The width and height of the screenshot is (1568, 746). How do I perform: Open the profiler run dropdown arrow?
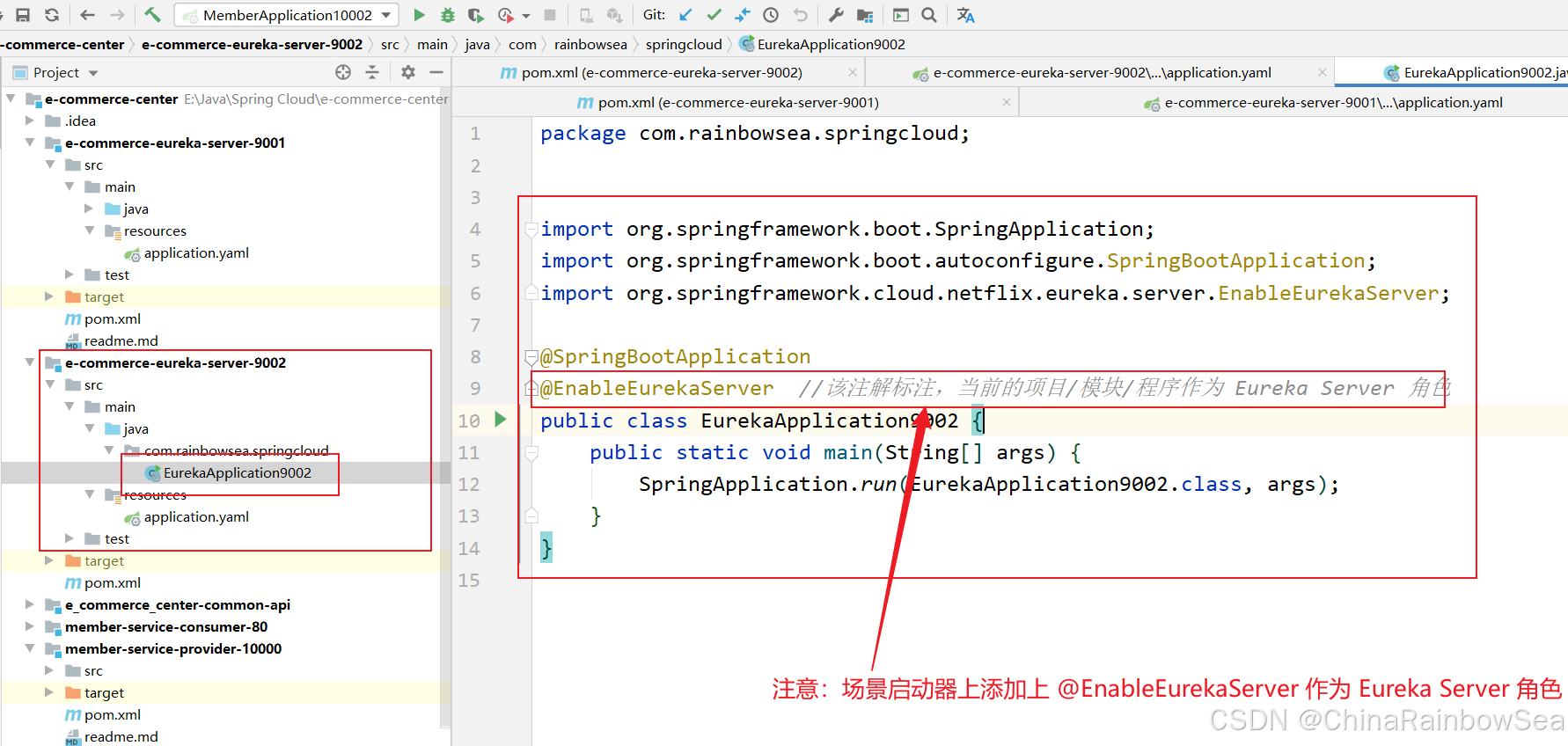[x=526, y=16]
